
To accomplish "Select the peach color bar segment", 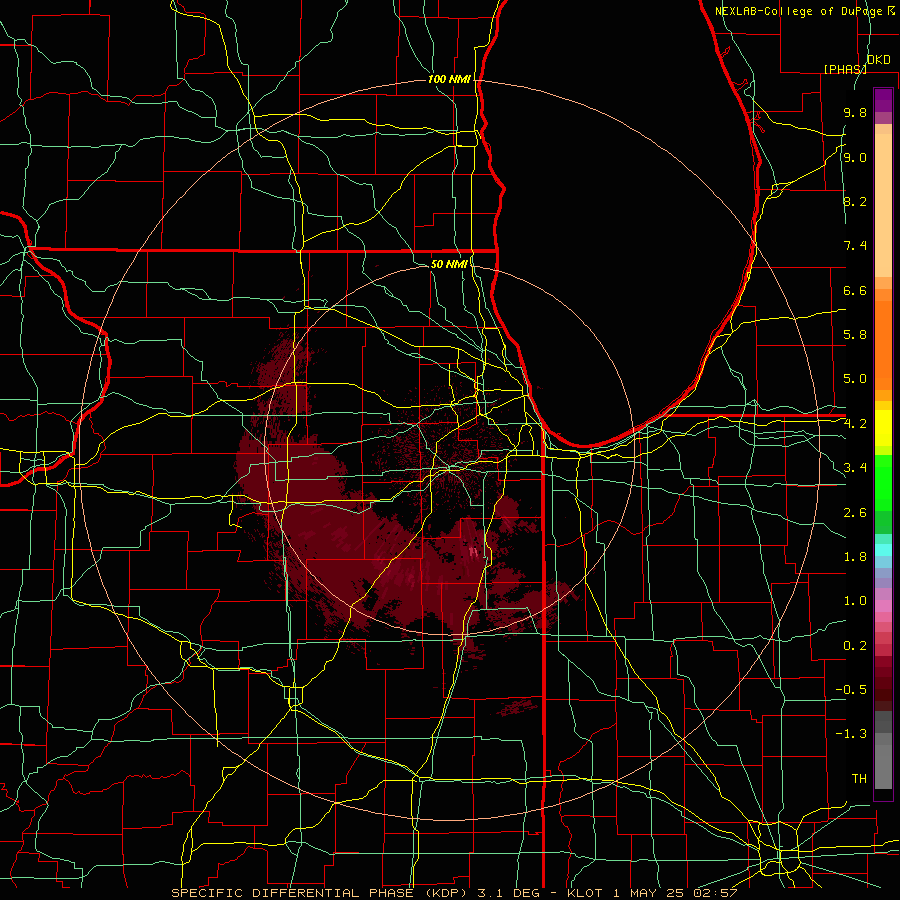I will pos(883,205).
